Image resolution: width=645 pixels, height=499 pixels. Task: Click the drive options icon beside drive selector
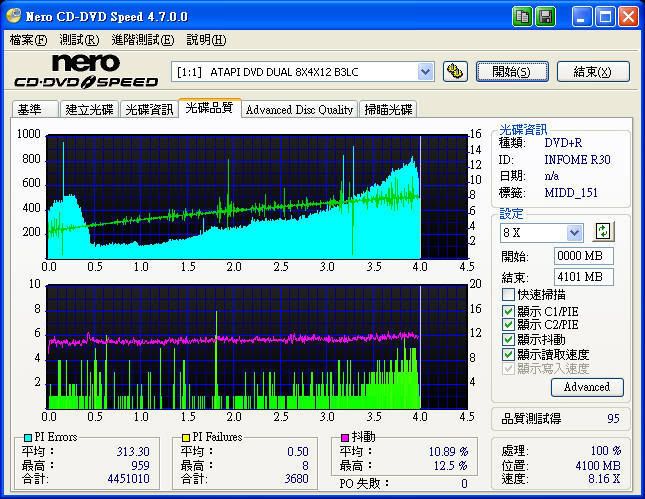click(454, 71)
